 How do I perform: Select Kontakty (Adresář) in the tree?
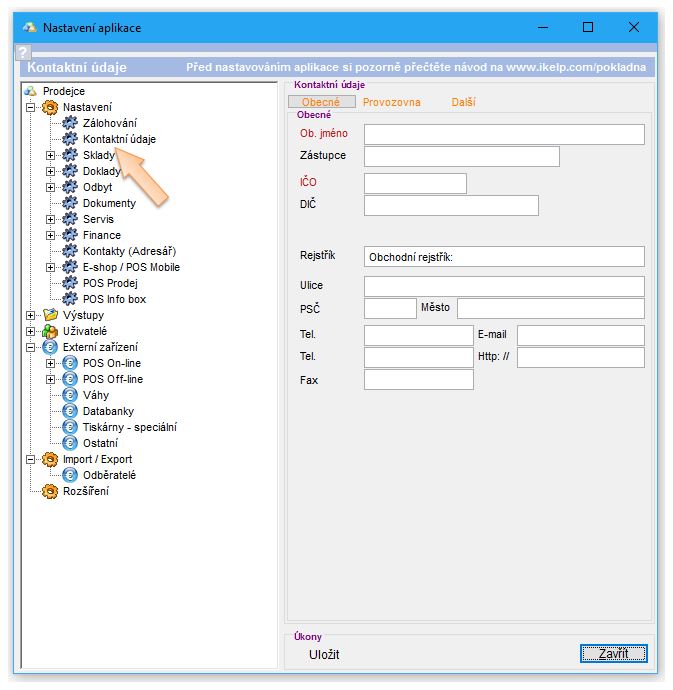point(129,251)
